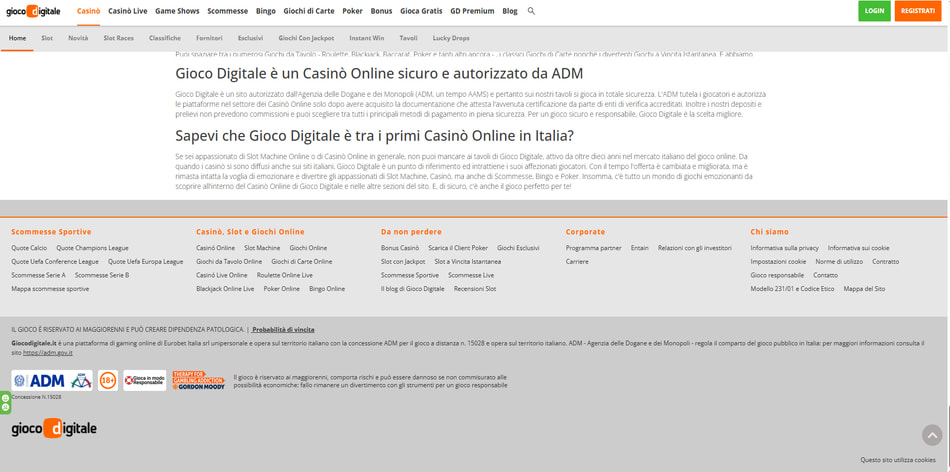The image size is (950, 472).
Task: Follow the Probabilità di vincita link
Action: [x=283, y=330]
